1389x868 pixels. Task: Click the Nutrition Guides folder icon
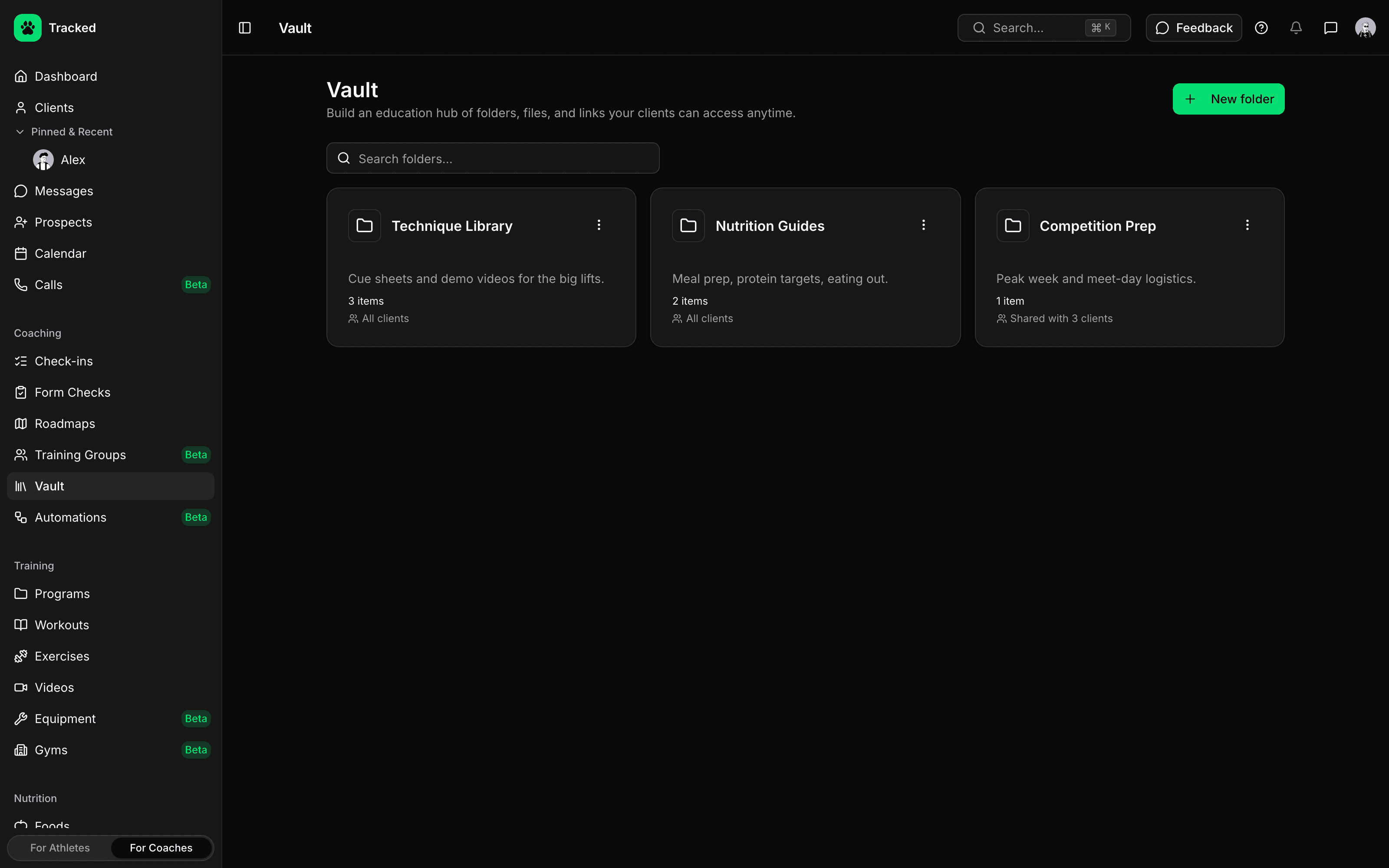(688, 226)
